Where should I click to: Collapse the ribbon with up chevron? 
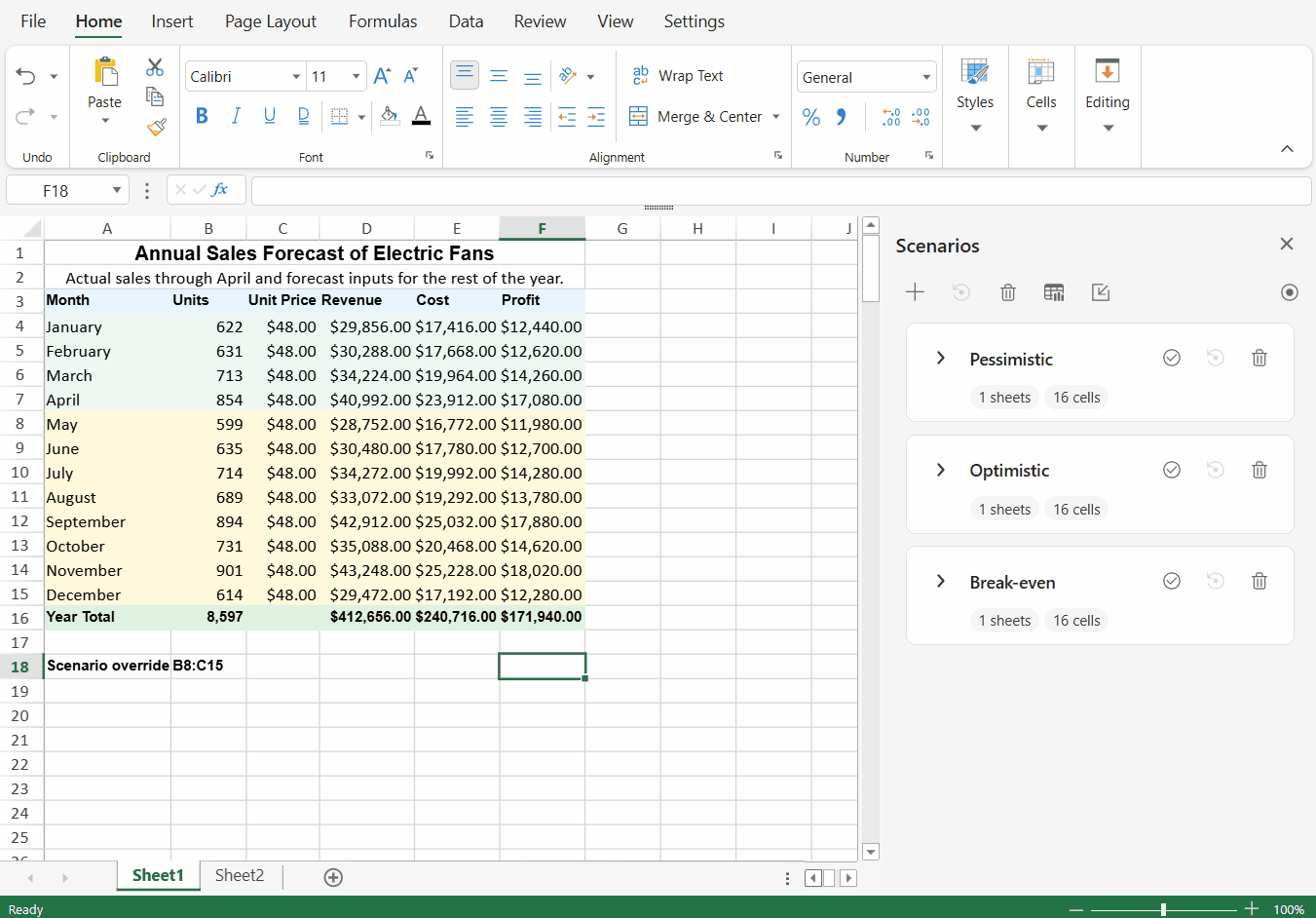(x=1287, y=149)
